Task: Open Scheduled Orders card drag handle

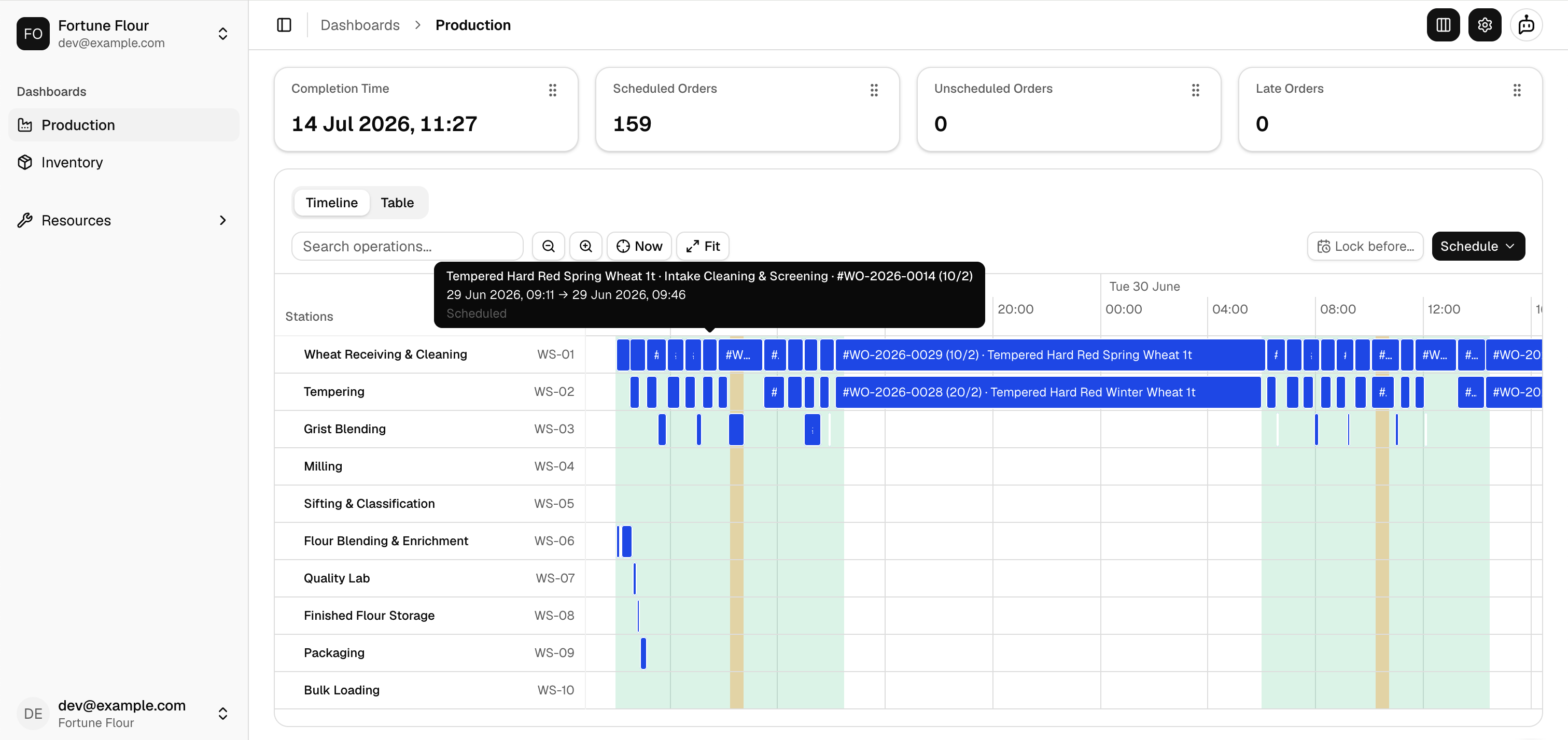Action: [x=874, y=90]
